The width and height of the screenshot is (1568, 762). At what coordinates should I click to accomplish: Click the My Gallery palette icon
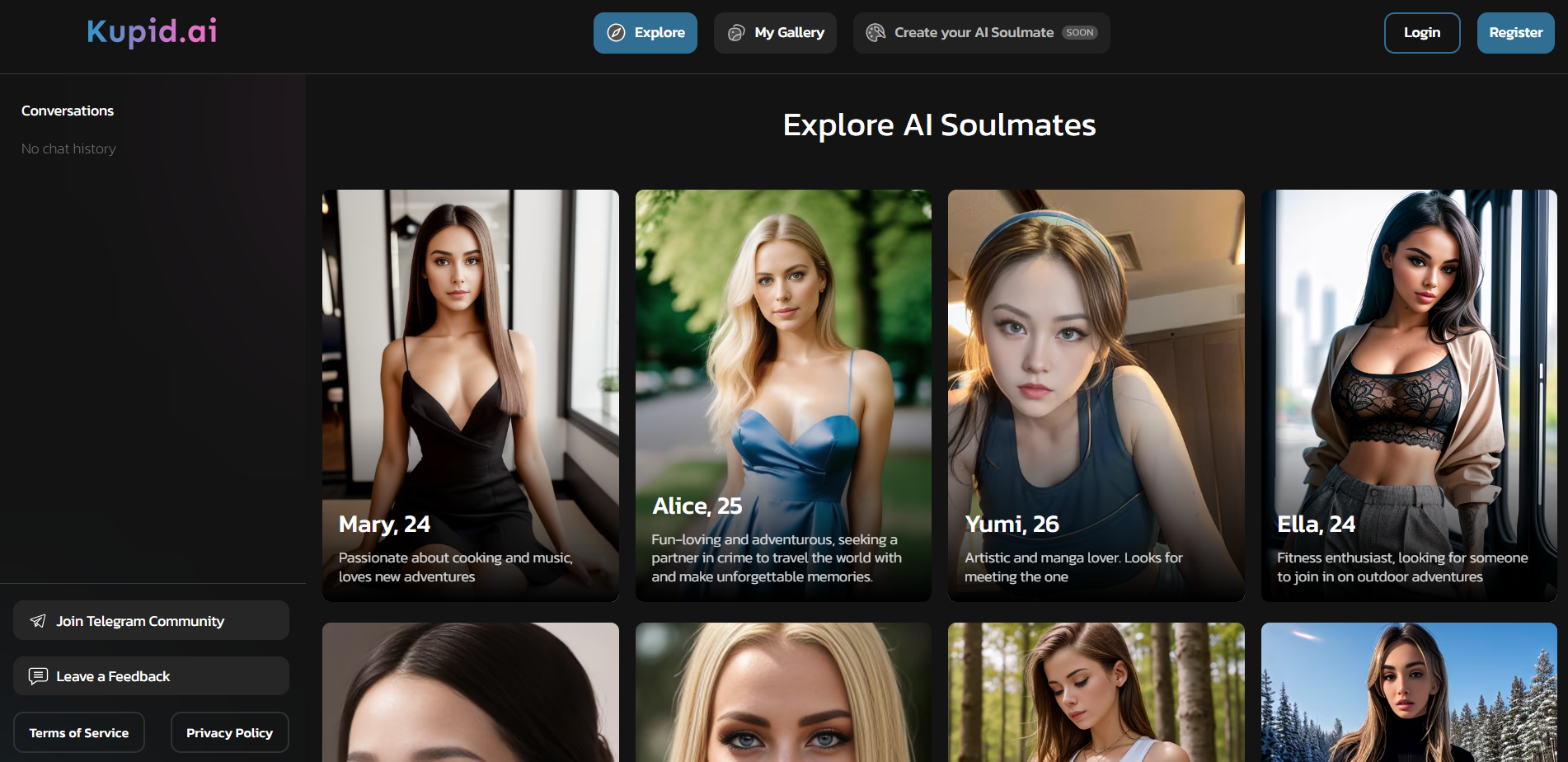click(x=736, y=33)
